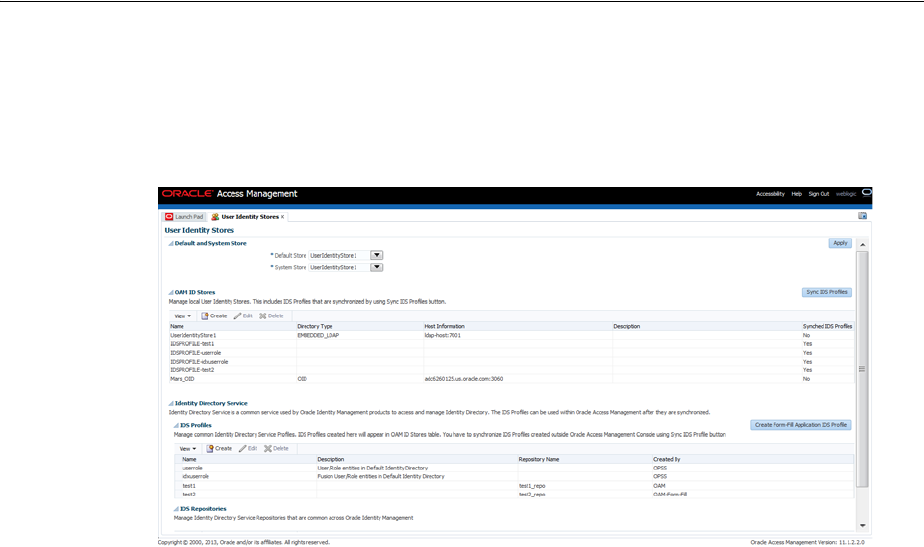The image size is (924, 547).
Task: Click the Launch Pad tab icon
Action: 169,217
